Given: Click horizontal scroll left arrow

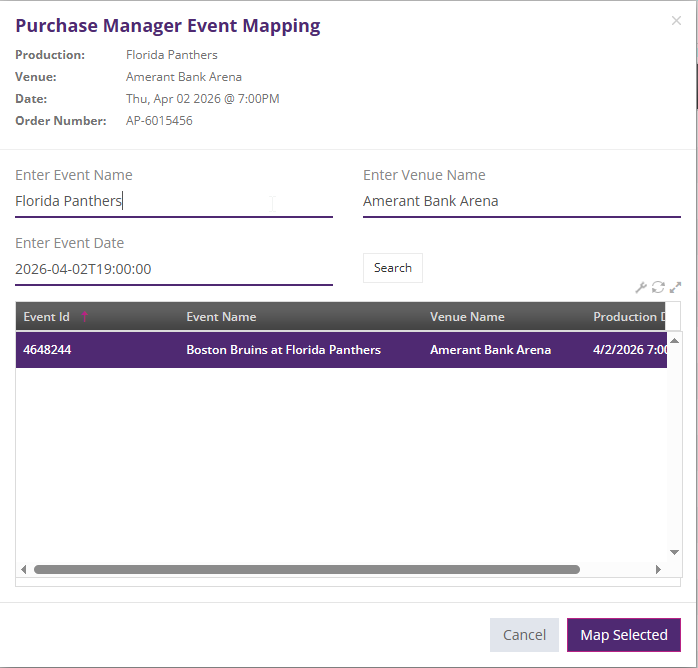Looking at the screenshot, I should (x=24, y=569).
